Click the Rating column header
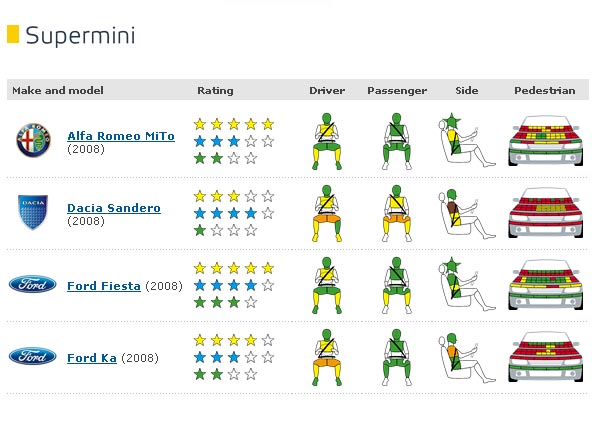The width and height of the screenshot is (596, 447). (x=215, y=90)
